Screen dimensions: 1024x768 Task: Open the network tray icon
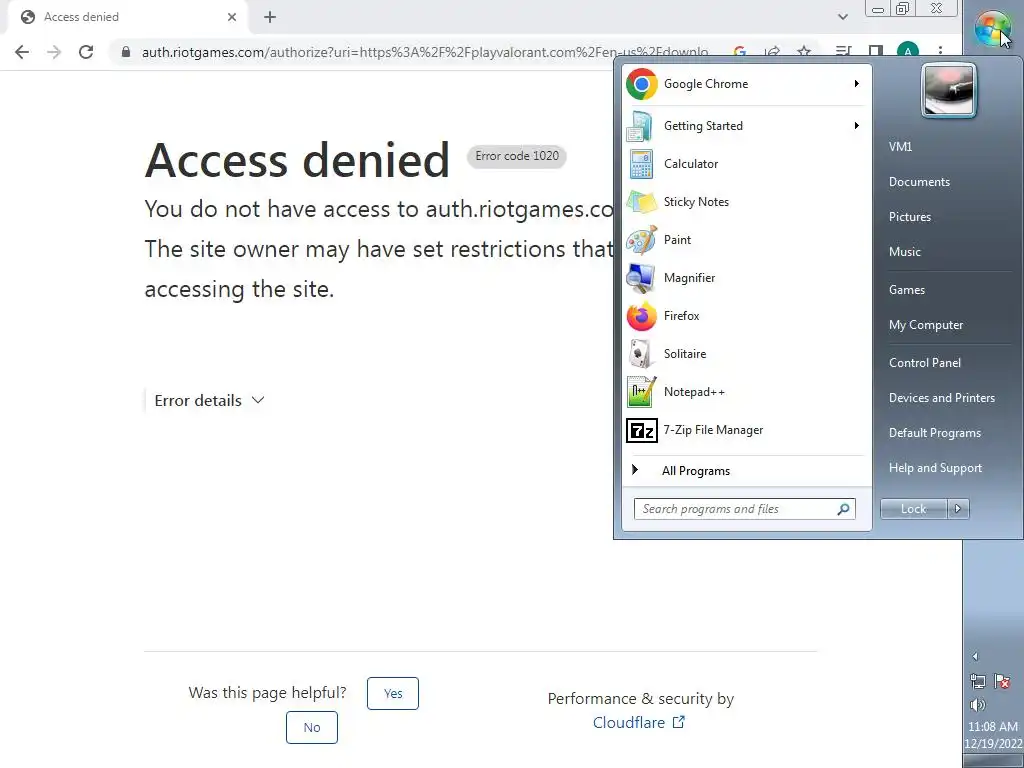(x=978, y=682)
